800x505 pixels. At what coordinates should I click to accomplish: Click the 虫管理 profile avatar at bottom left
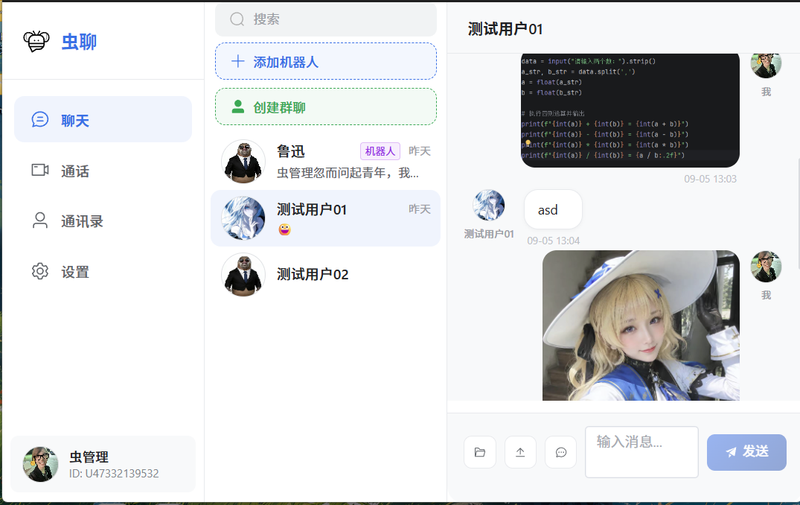(40, 464)
